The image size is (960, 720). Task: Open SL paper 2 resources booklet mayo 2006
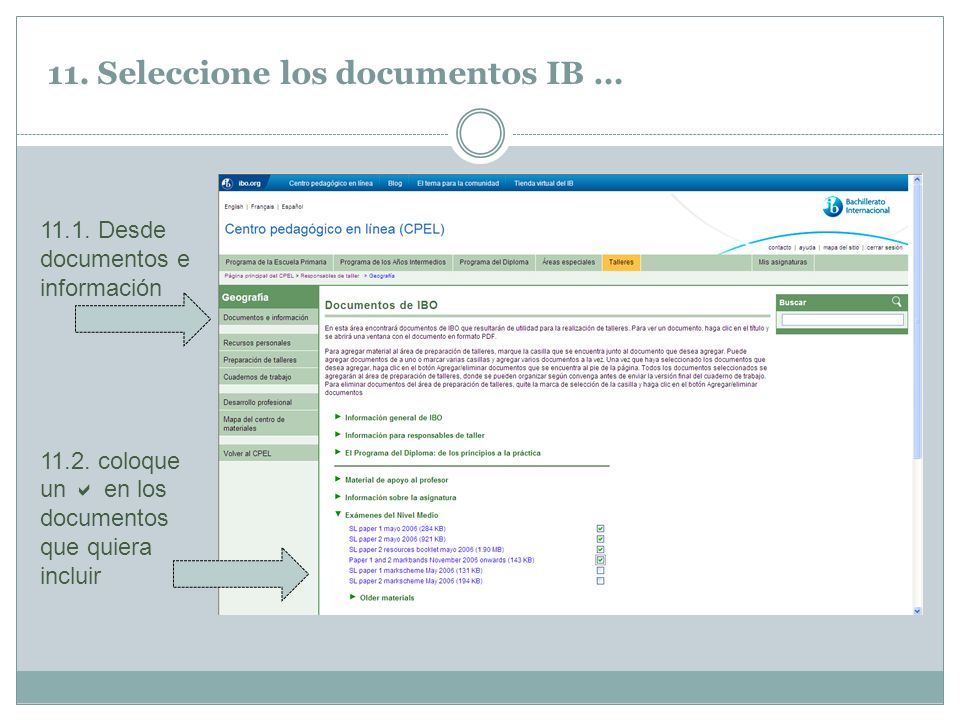click(x=426, y=549)
